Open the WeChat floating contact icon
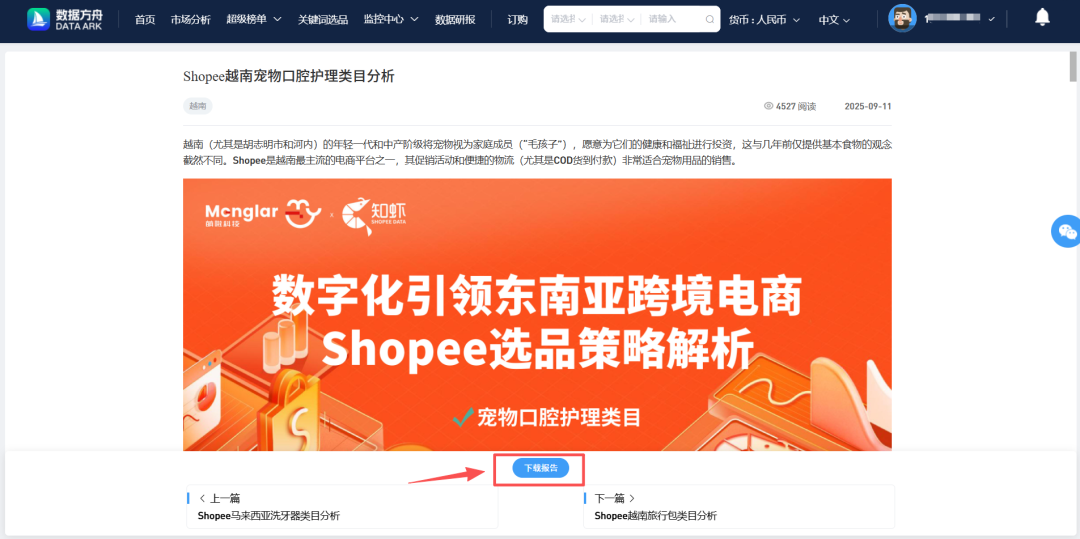1080x539 pixels. [x=1067, y=231]
